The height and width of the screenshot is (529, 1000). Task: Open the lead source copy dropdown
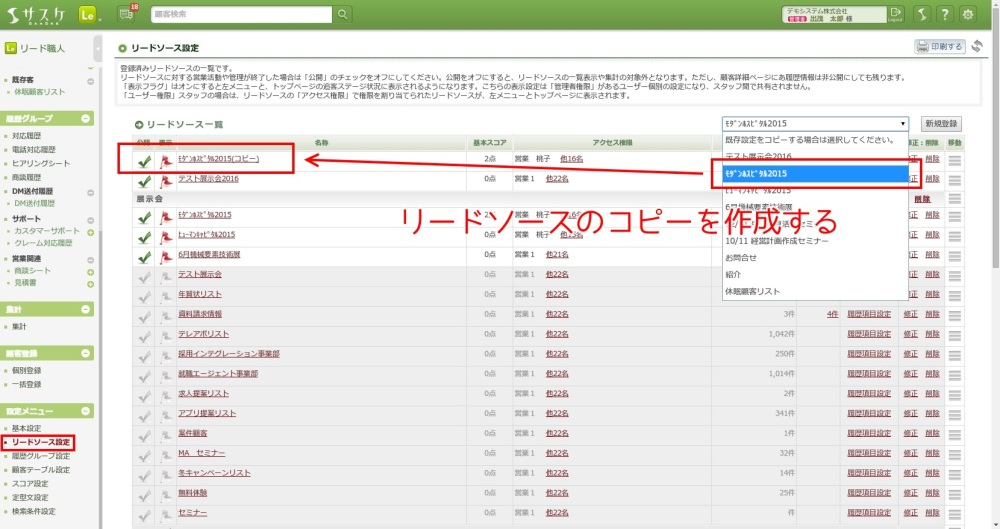click(x=815, y=123)
